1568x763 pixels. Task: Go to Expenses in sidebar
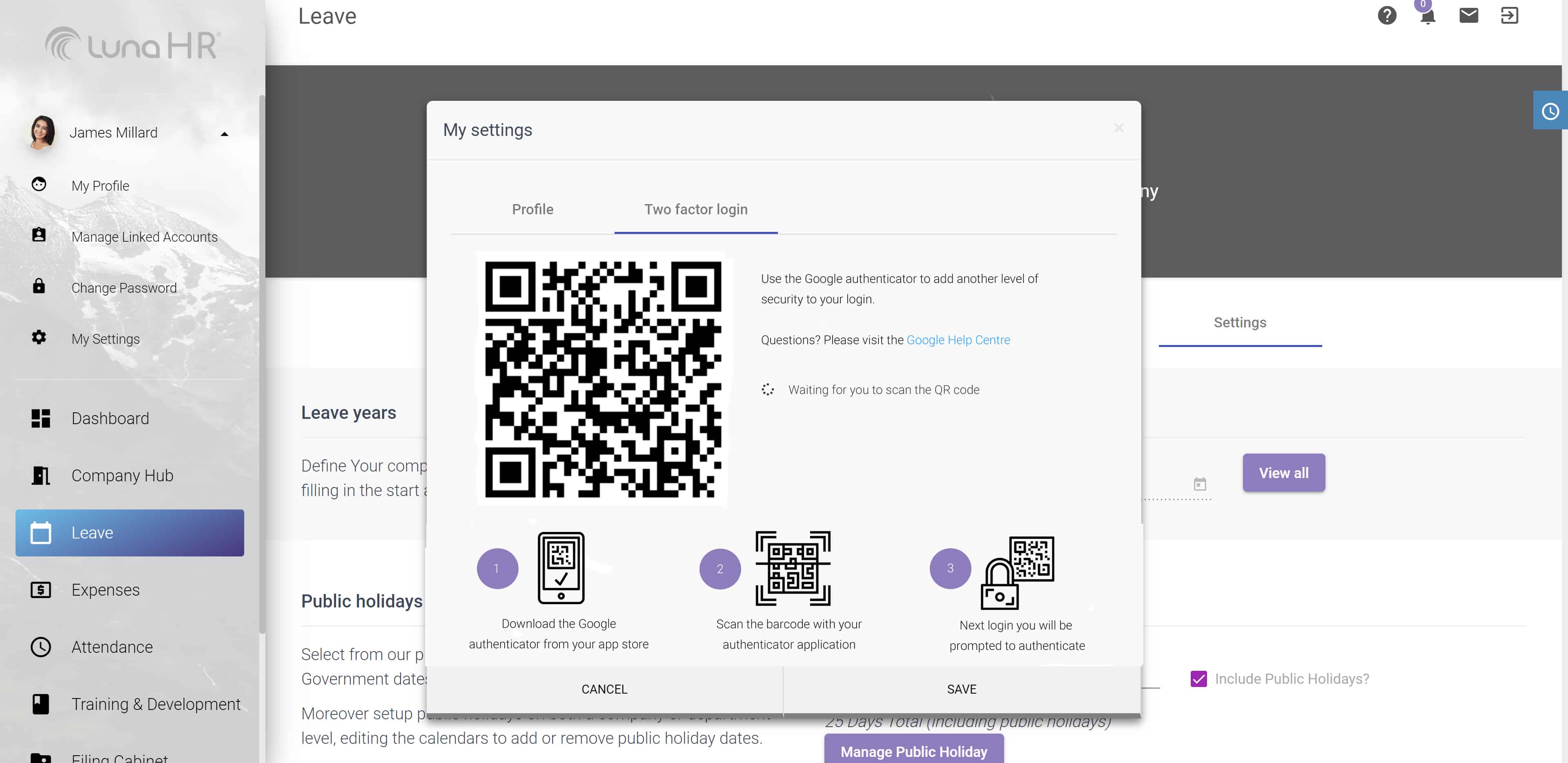[130, 589]
